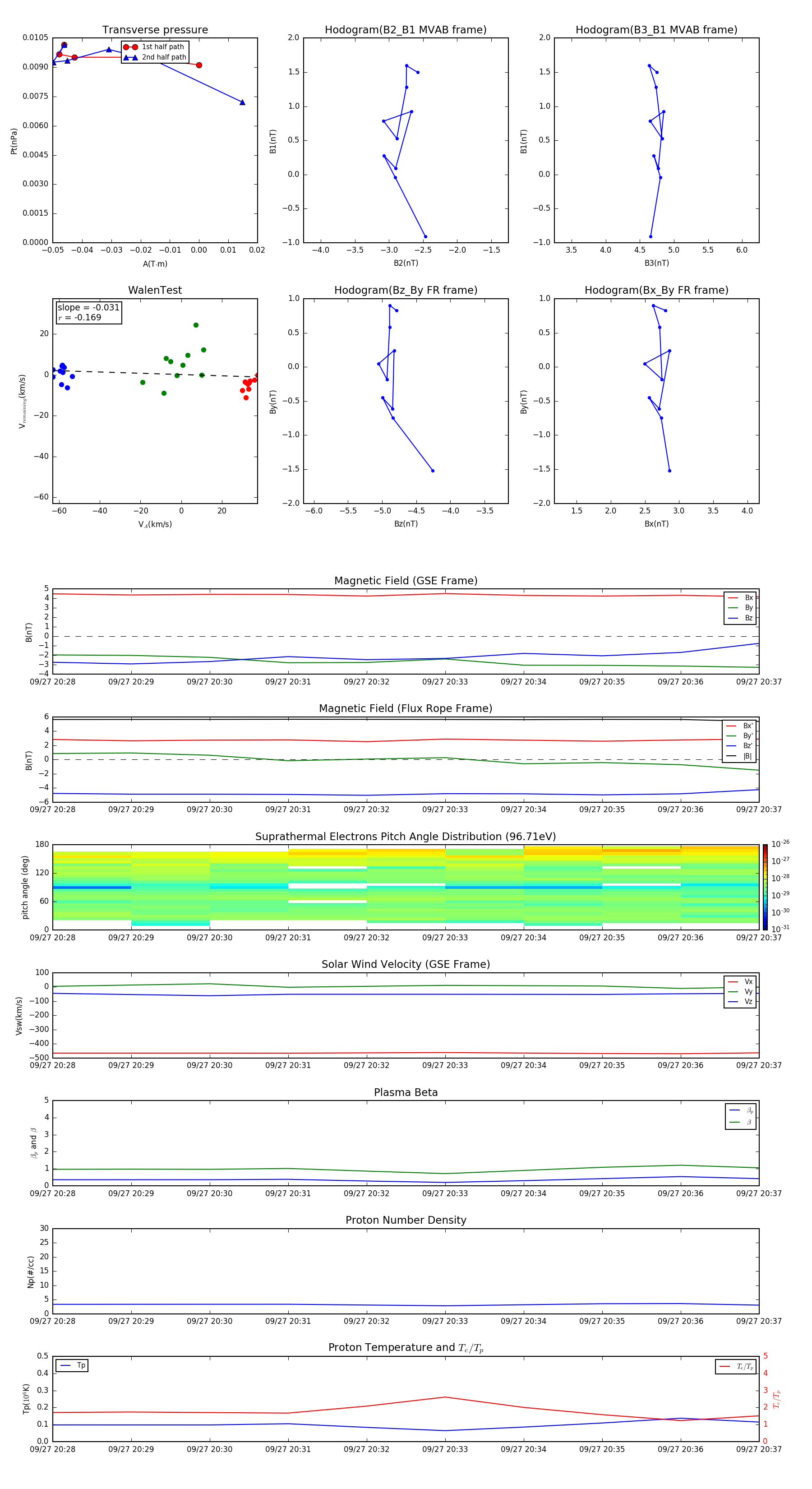Click '09/27 20:33' tick under Proton Temperature plot

(445, 1449)
